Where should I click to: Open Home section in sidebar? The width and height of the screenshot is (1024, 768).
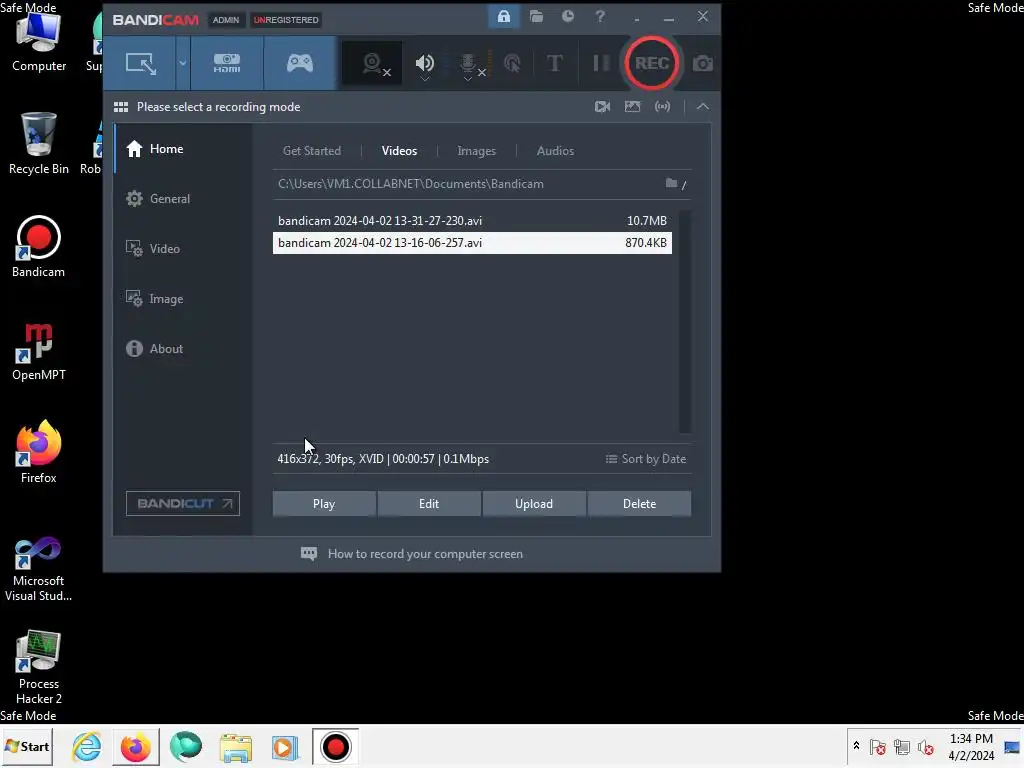pos(183,149)
